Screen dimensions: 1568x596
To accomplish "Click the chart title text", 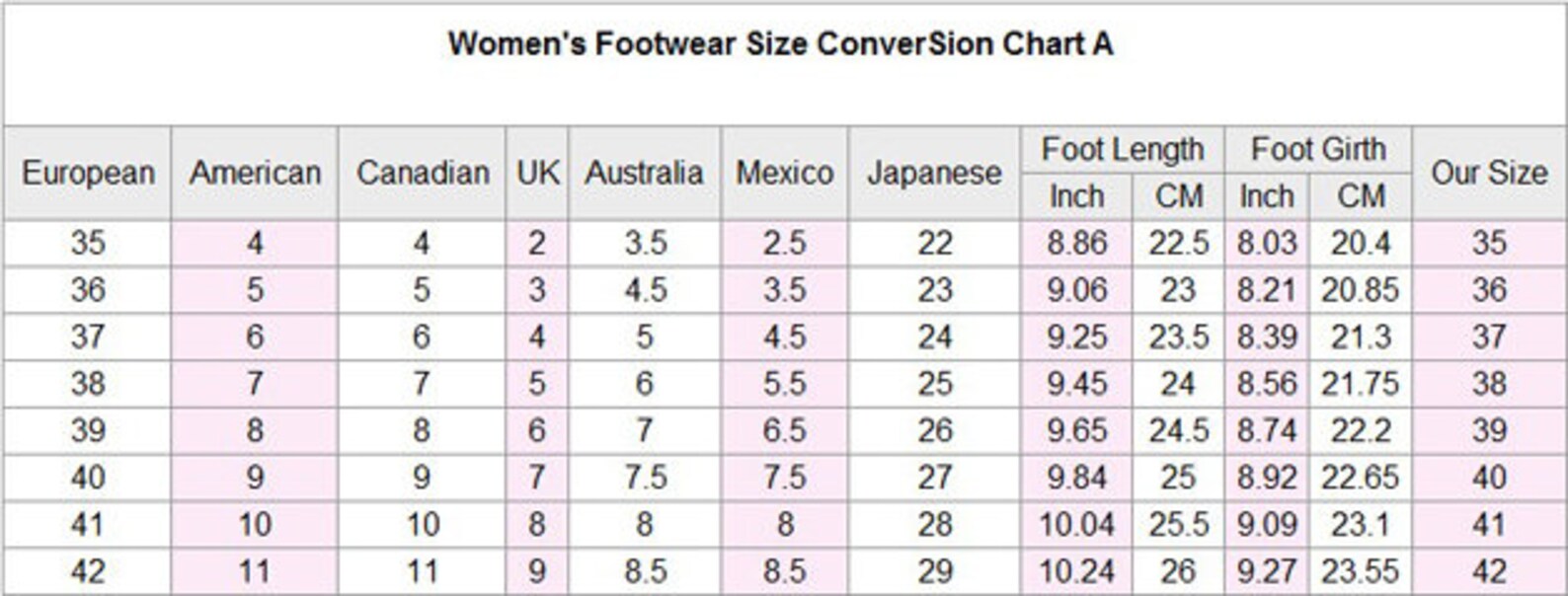I will [780, 44].
